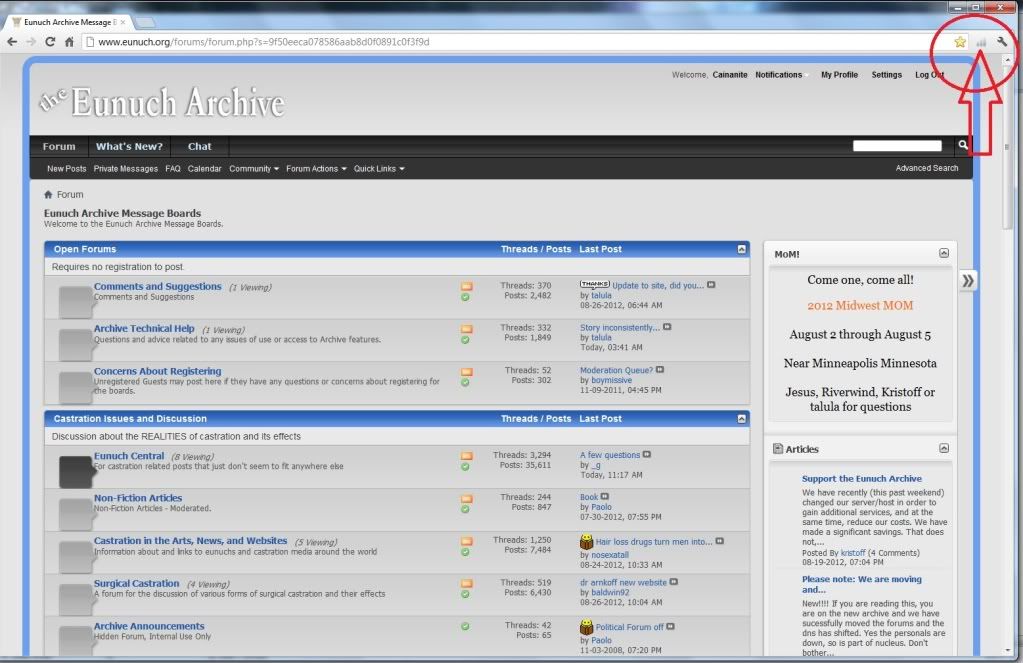Click the house icon next to Forum breadcrumb
Screen dimensions: 1023x663
tap(48, 195)
